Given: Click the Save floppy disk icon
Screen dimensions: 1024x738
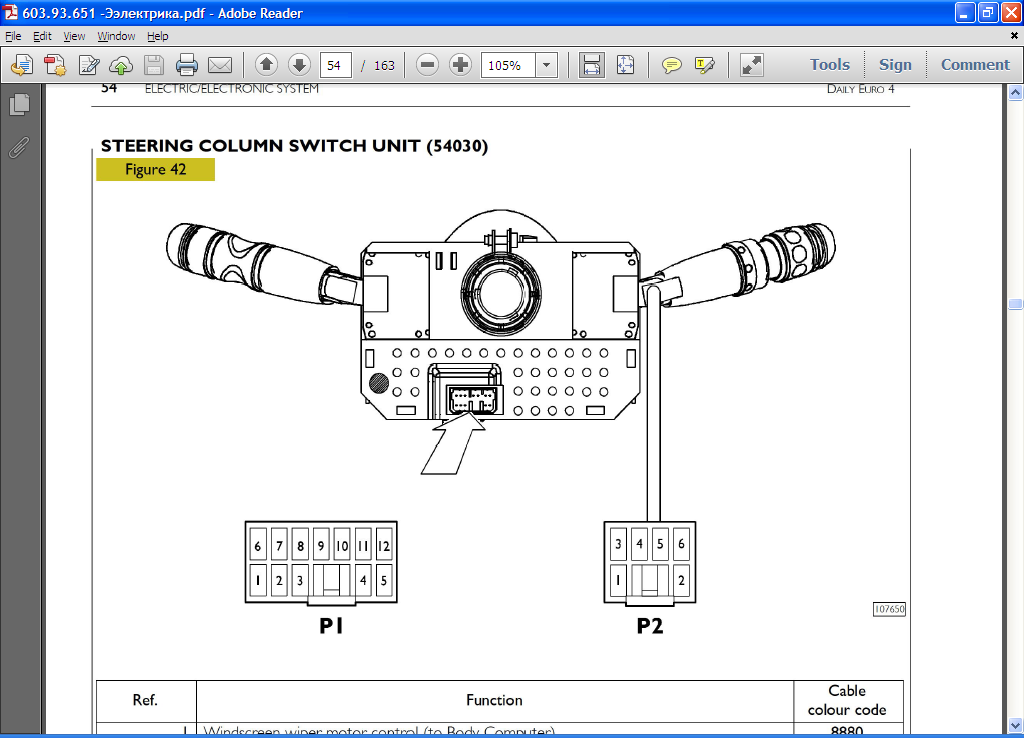Looking at the screenshot, I should (x=154, y=65).
